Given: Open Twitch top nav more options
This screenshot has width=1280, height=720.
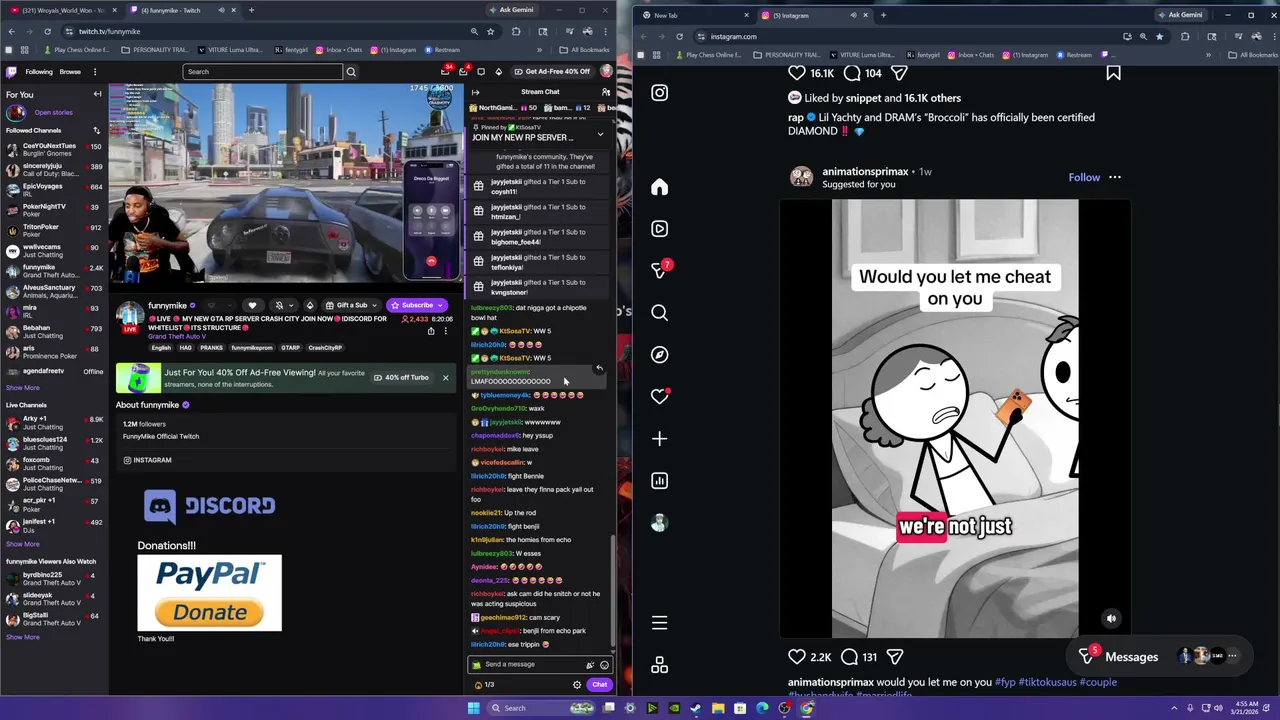Looking at the screenshot, I should point(95,72).
